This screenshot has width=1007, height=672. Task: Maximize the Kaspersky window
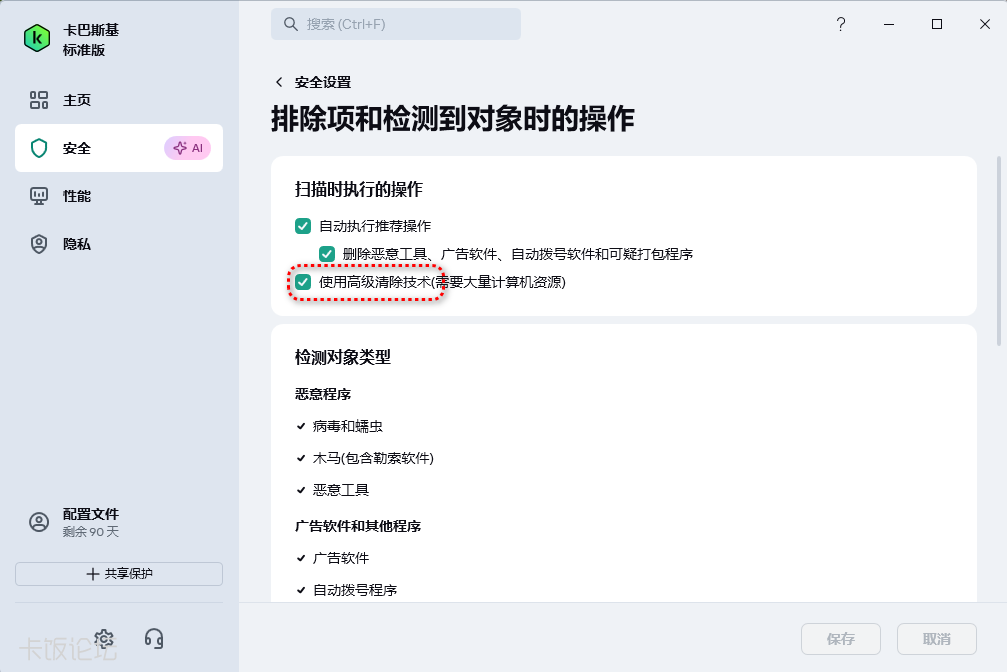tap(937, 24)
